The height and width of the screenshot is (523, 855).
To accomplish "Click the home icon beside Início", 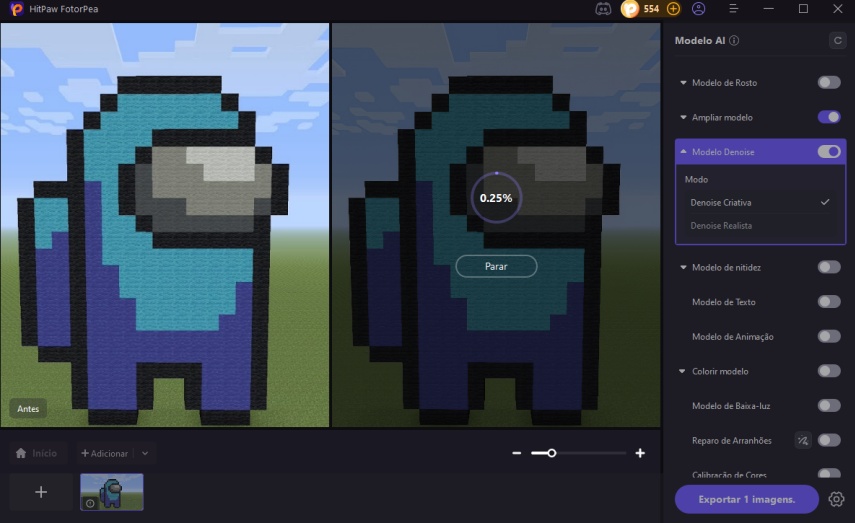I will pos(21,453).
